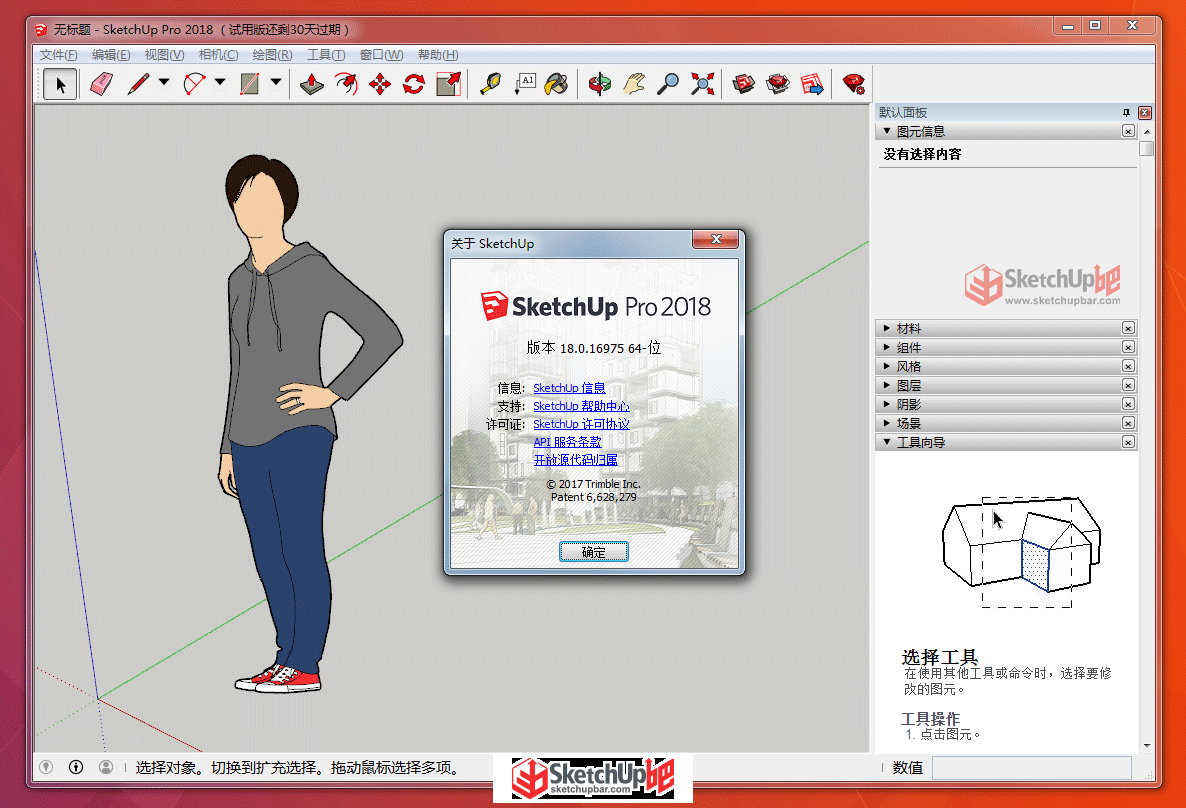Image resolution: width=1186 pixels, height=808 pixels.
Task: Expand the 场景 panel
Action: click(x=886, y=423)
